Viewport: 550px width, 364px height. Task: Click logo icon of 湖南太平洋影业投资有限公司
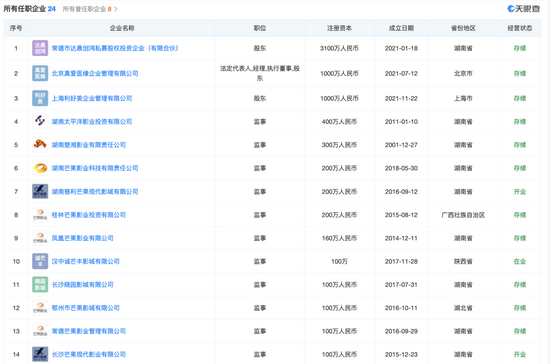coord(40,121)
